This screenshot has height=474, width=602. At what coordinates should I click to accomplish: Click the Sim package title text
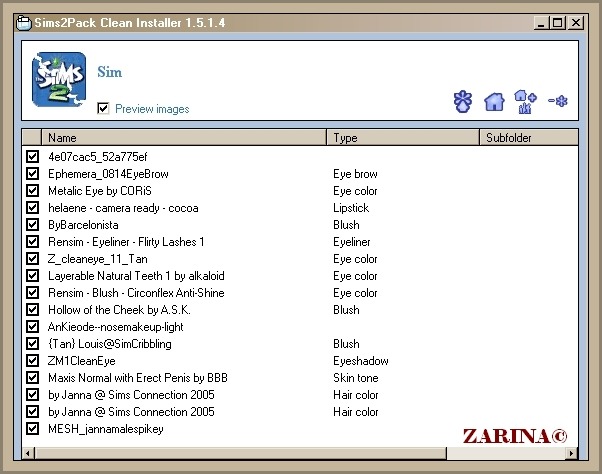(109, 72)
